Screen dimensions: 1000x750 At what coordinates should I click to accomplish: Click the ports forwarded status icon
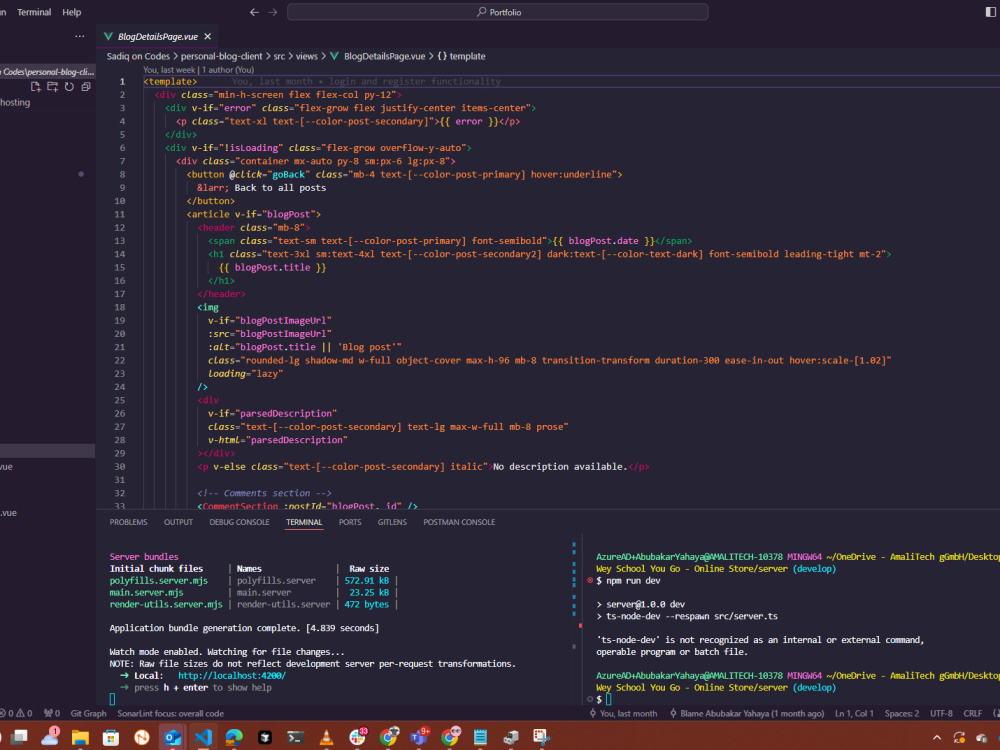[x=52, y=714]
